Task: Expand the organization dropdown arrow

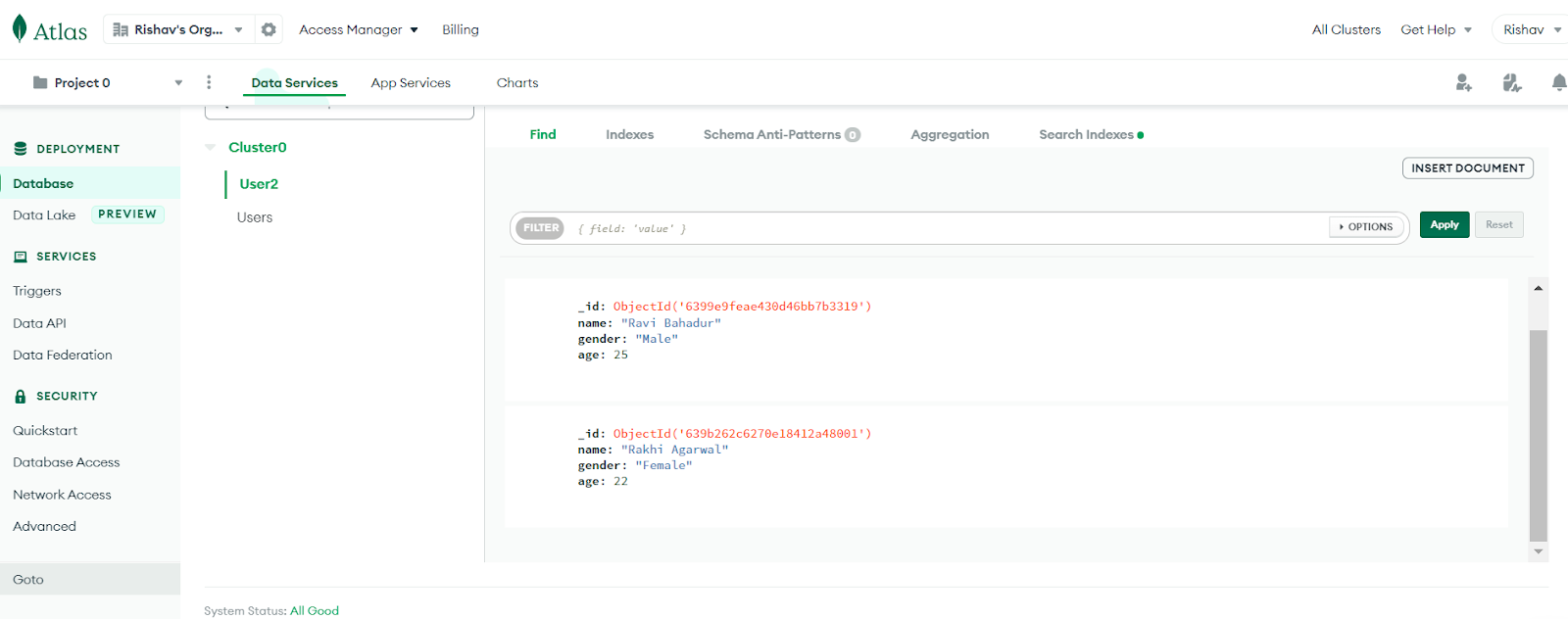Action: 238,29
